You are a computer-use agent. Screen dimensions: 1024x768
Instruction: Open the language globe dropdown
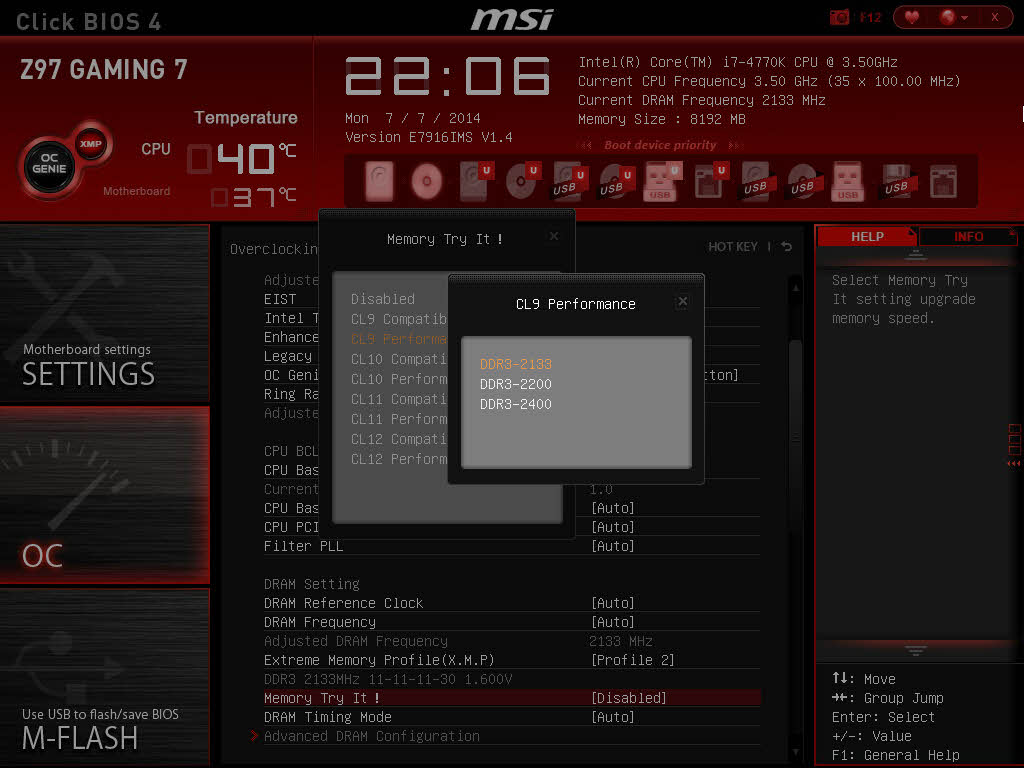tap(954, 17)
